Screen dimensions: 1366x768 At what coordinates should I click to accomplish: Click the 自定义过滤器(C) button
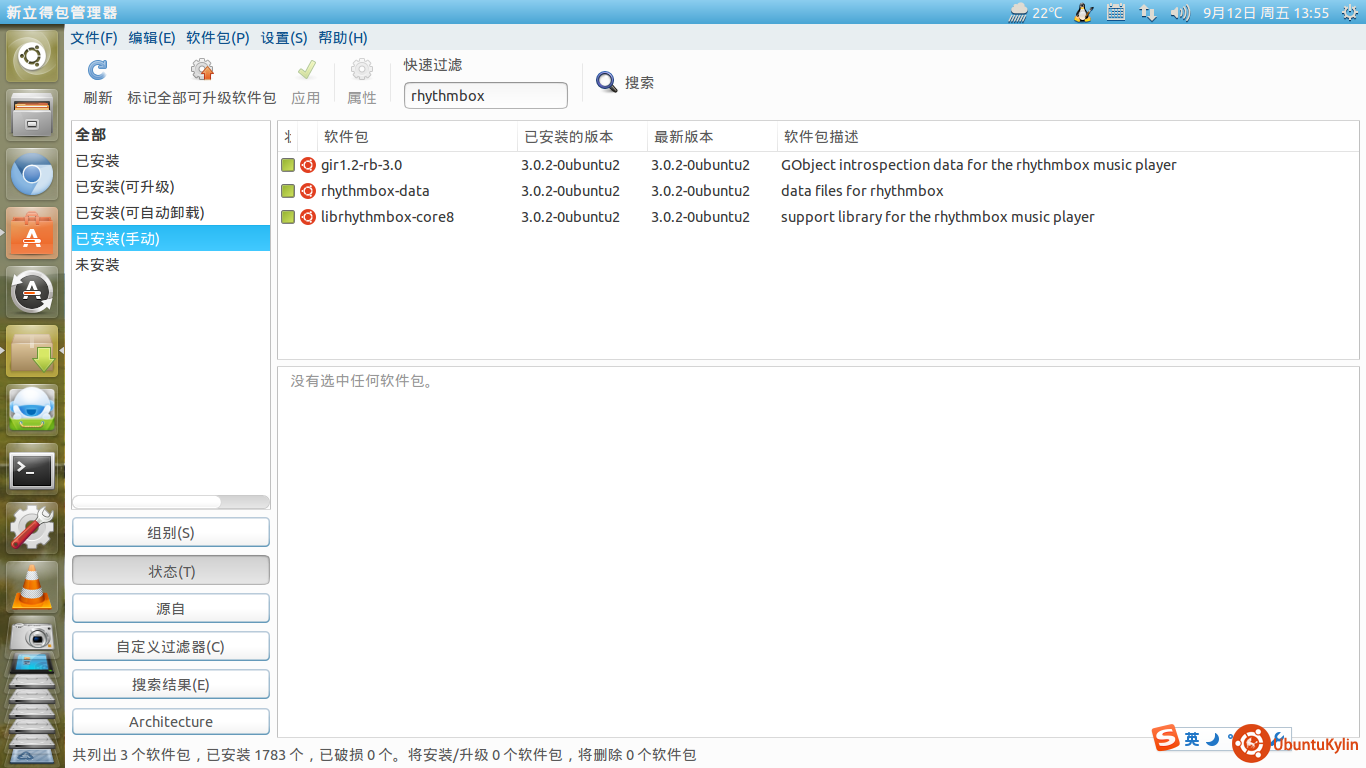click(x=171, y=647)
